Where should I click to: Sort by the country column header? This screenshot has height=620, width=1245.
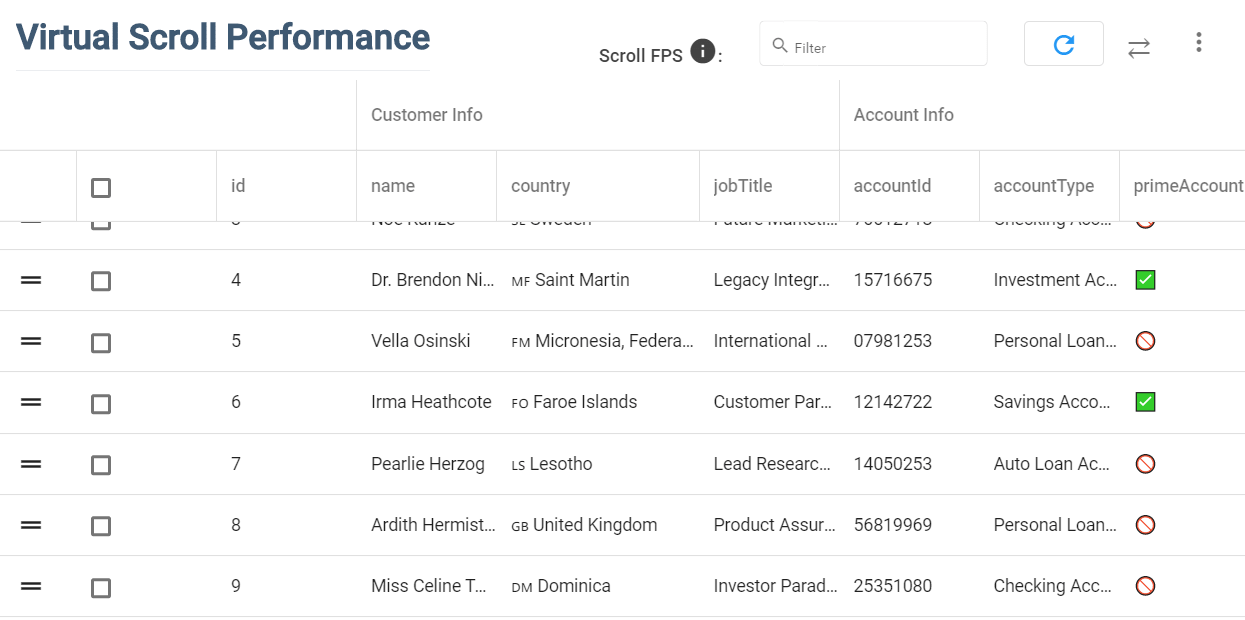(x=541, y=186)
